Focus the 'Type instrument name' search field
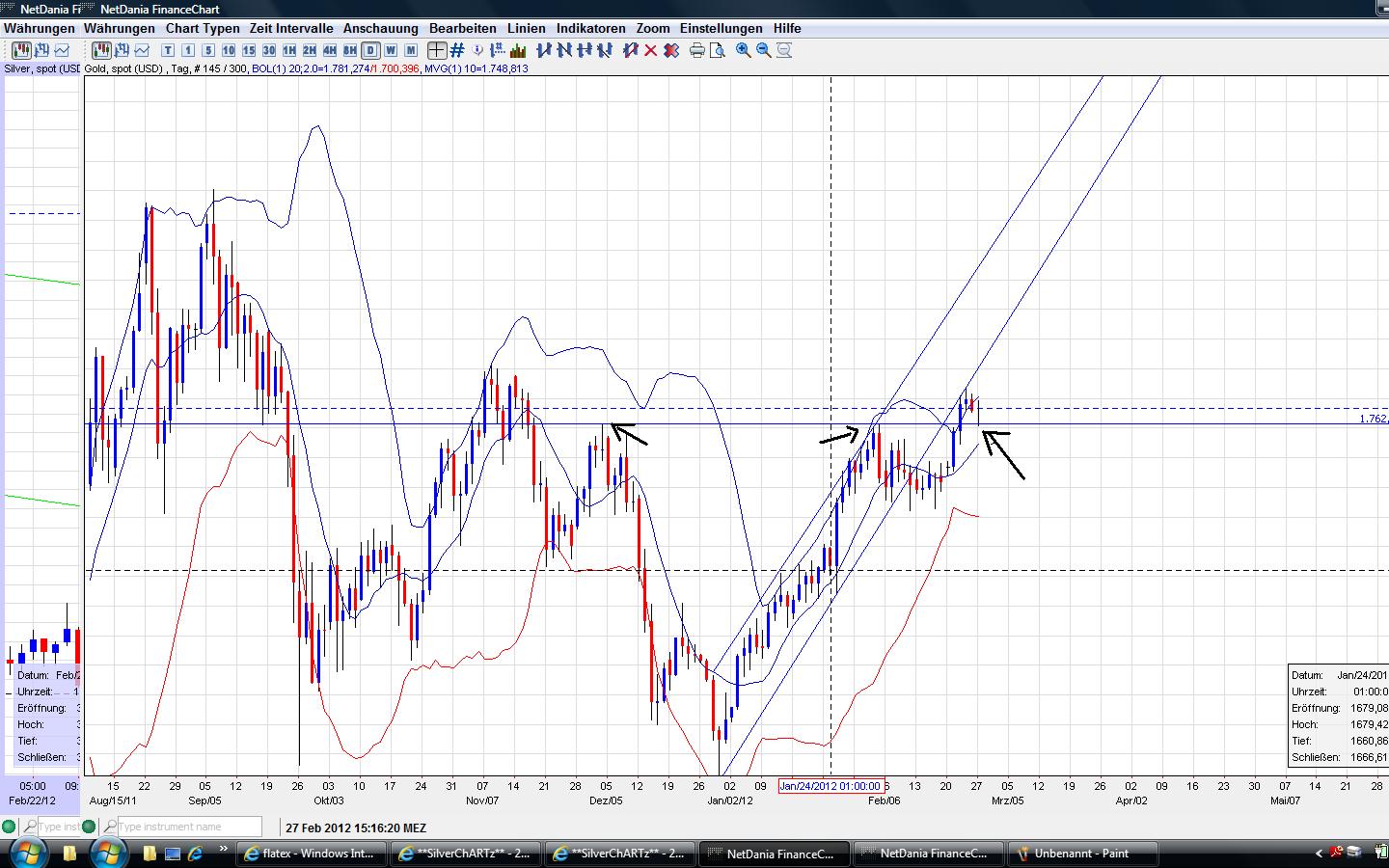 tap(189, 827)
